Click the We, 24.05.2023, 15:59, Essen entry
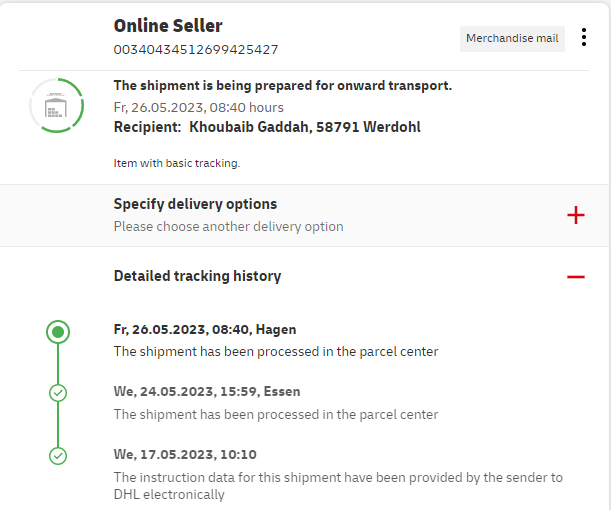The width and height of the screenshot is (611, 510). pos(207,391)
